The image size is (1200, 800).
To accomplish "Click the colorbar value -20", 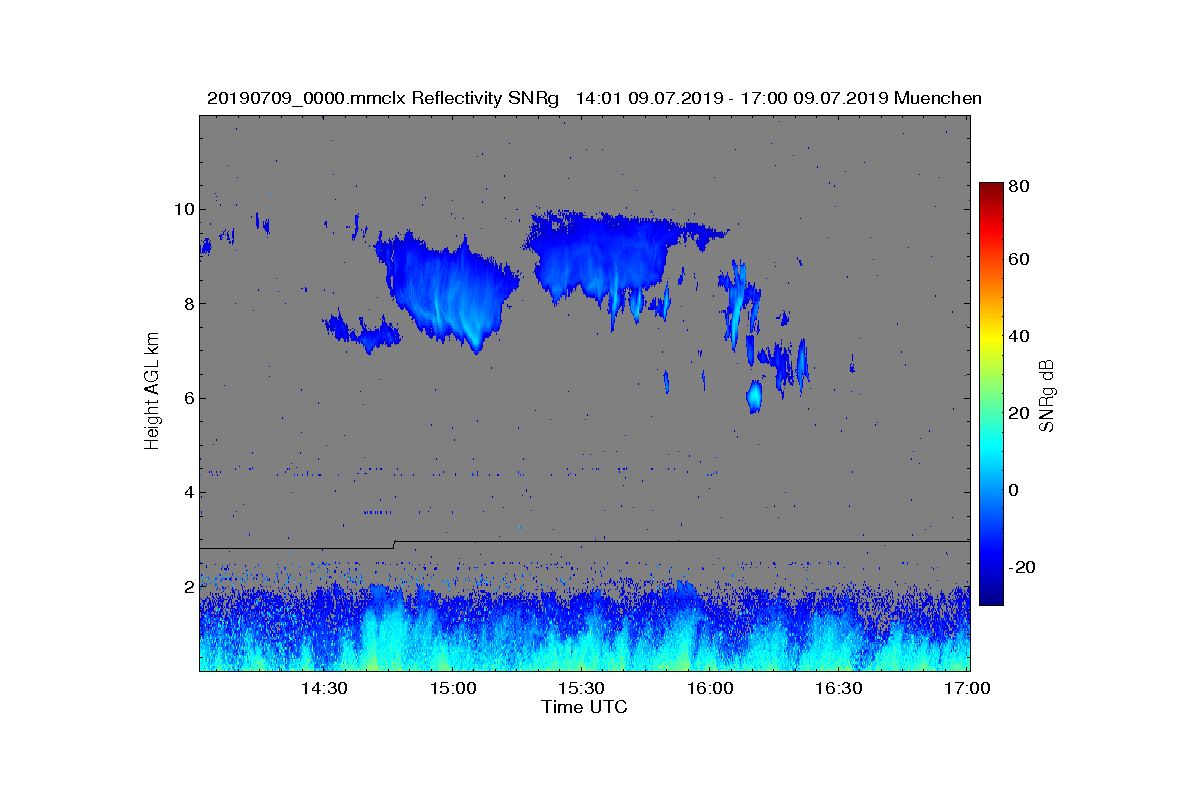I will point(1022,567).
